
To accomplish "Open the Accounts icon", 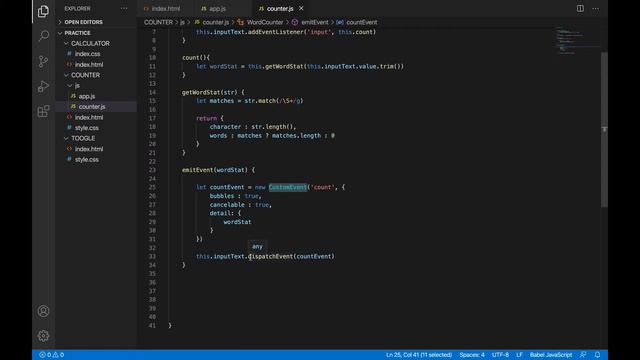I will pos(43,311).
